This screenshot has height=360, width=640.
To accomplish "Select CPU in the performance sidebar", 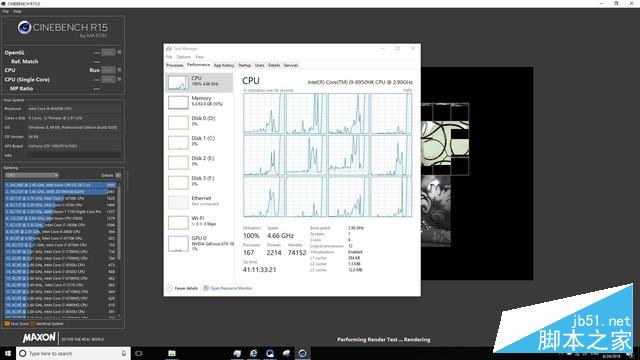I will tap(199, 82).
